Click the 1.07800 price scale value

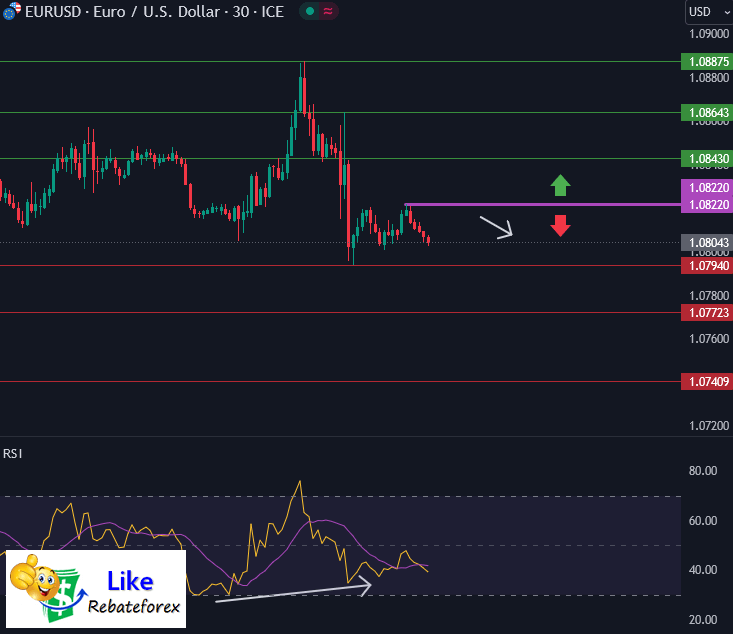709,295
